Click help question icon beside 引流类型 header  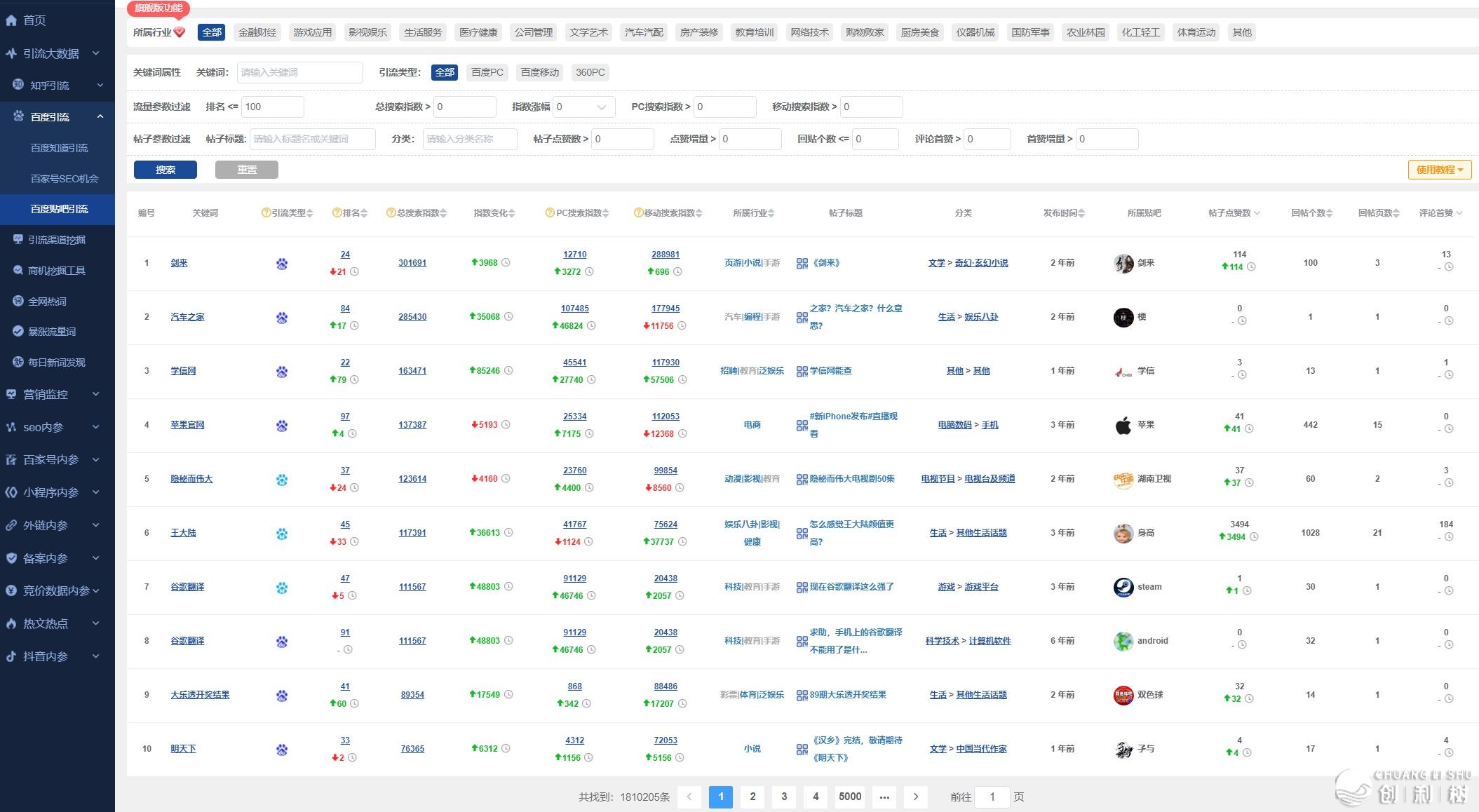coord(266,213)
